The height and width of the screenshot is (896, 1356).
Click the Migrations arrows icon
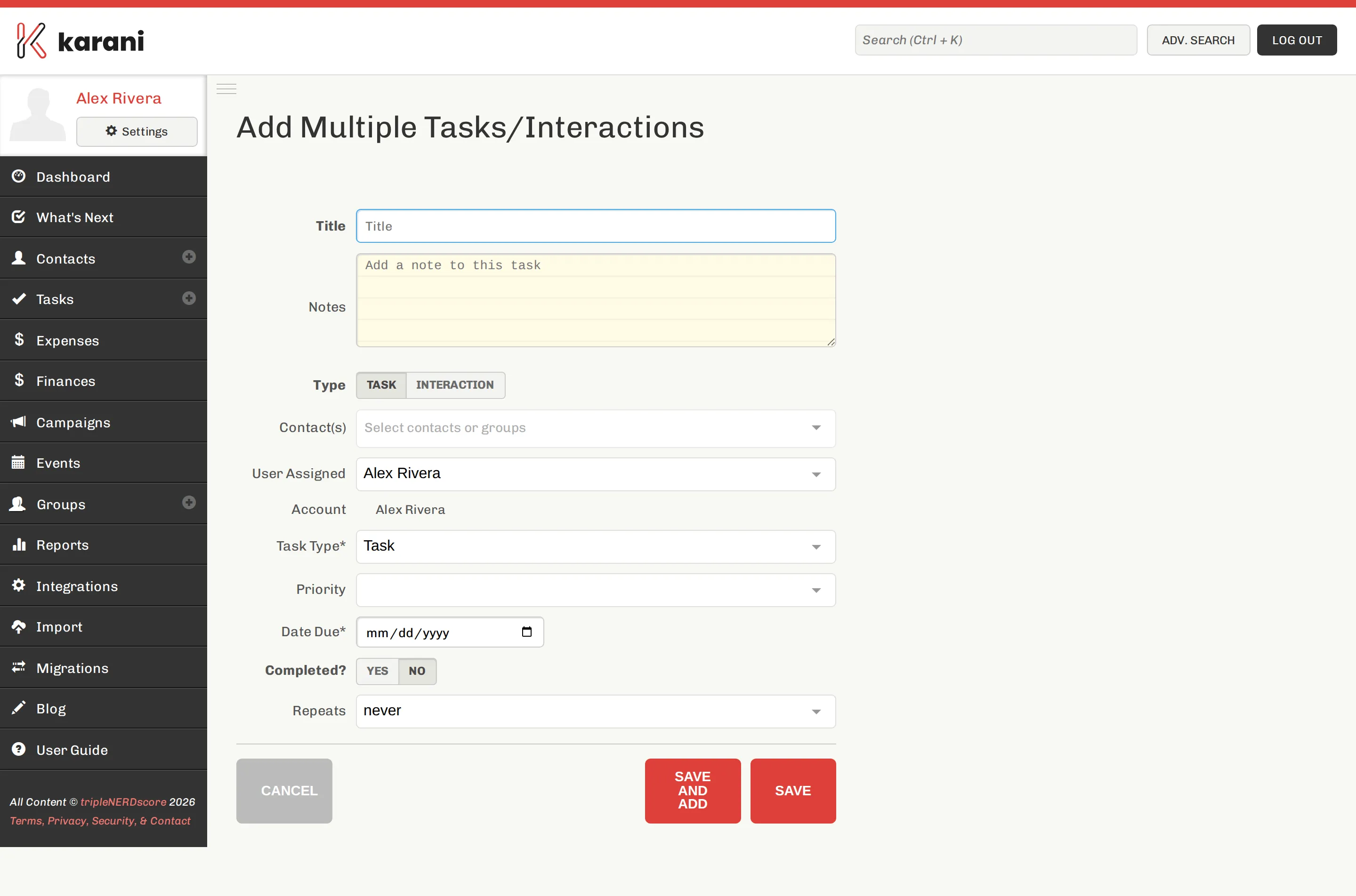click(19, 667)
